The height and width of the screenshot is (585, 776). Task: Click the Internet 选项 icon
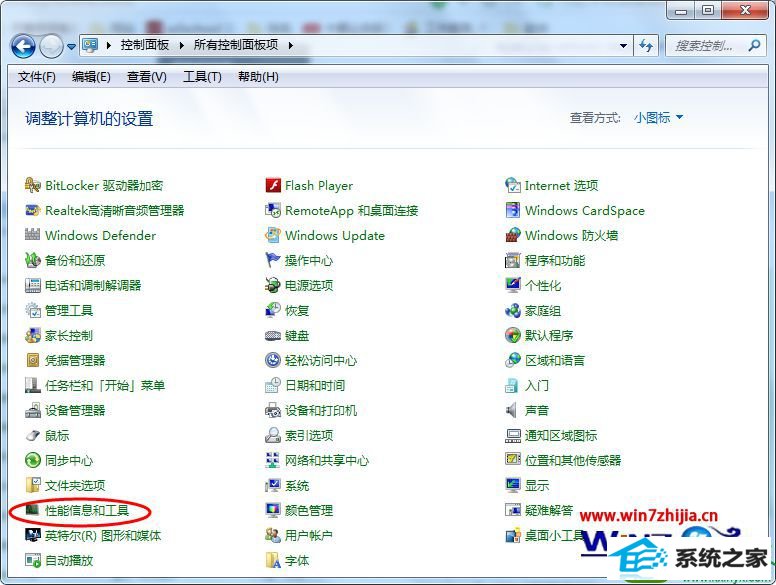513,186
